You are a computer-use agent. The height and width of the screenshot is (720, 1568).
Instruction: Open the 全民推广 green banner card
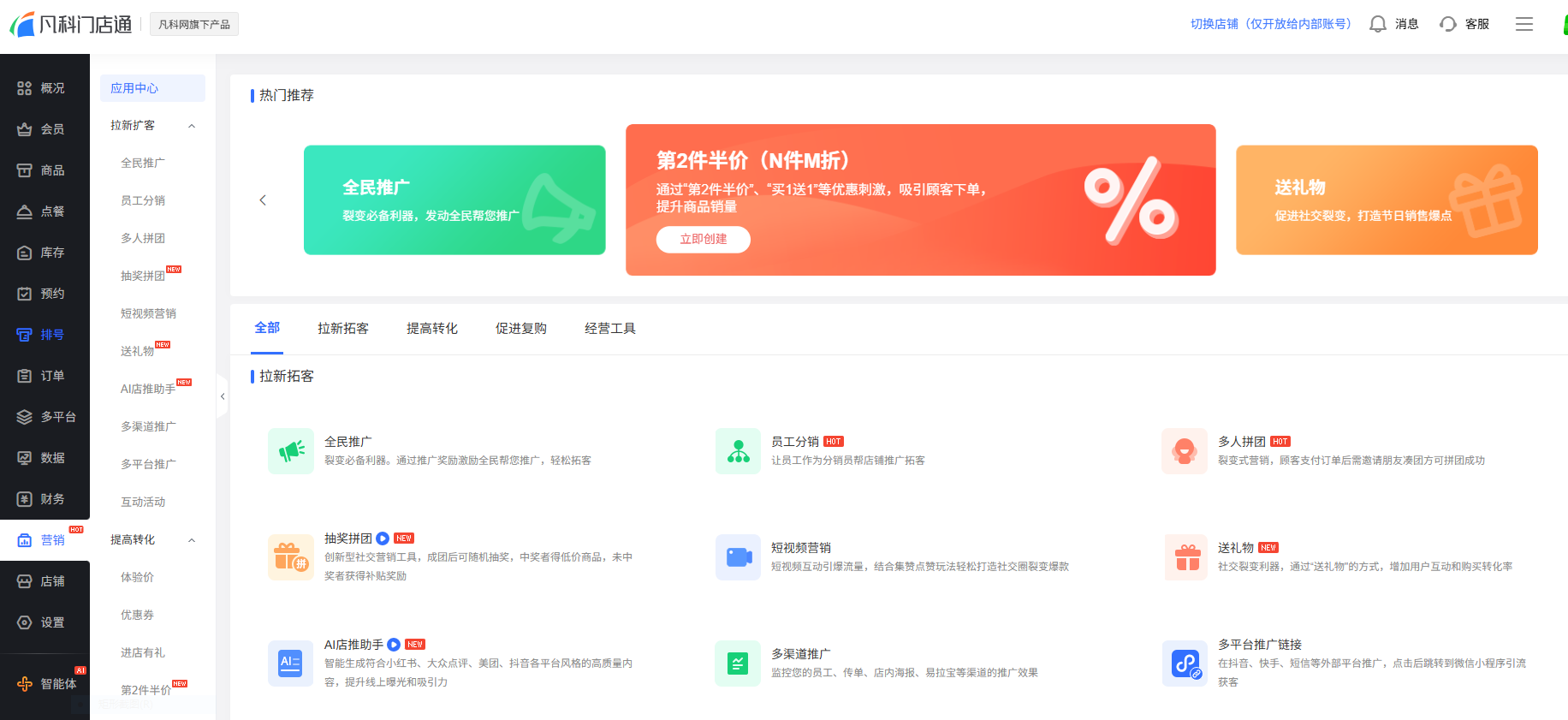(454, 200)
